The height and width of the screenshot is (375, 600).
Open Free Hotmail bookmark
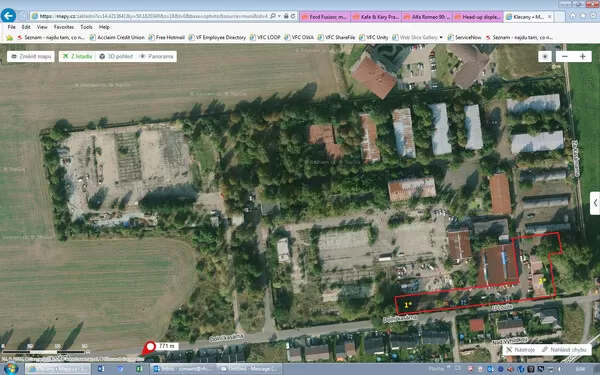(x=166, y=38)
